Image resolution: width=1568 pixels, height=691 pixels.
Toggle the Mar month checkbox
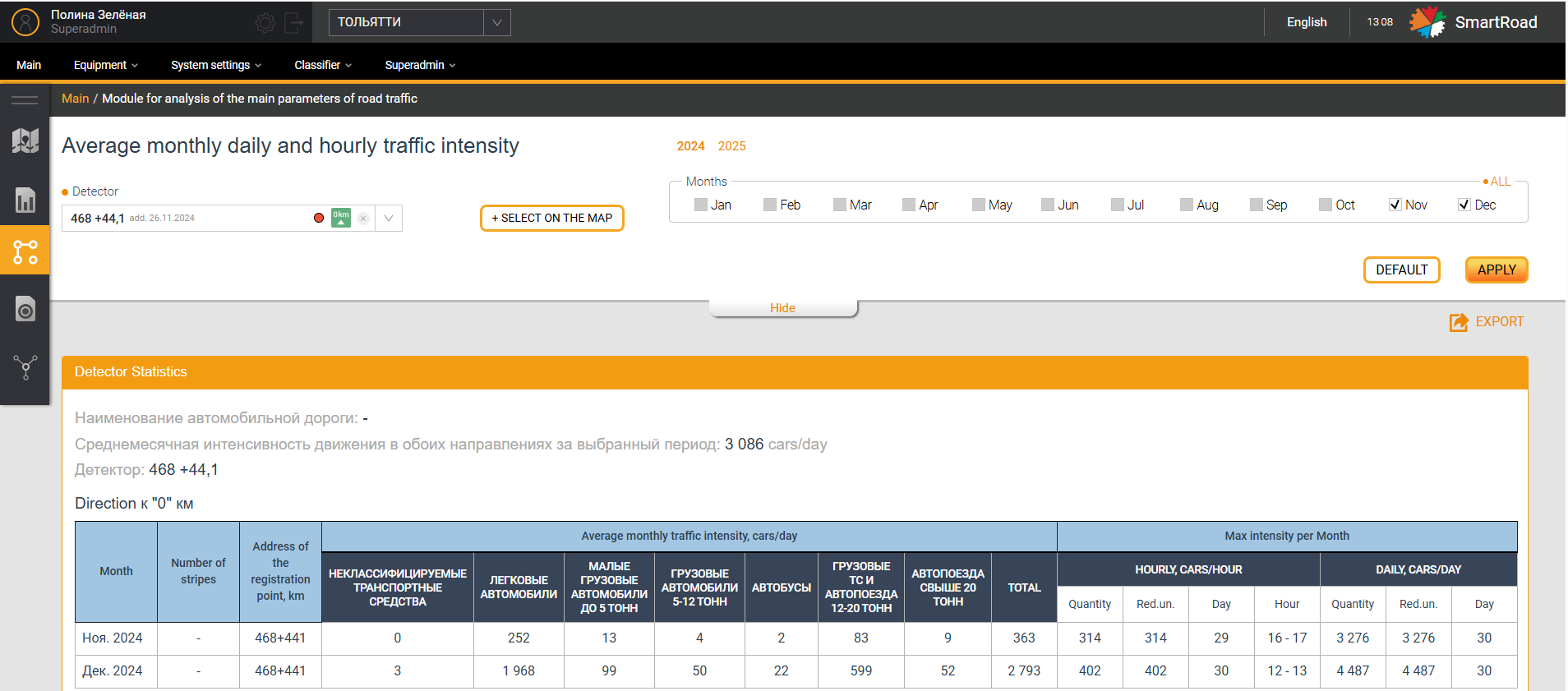click(840, 205)
